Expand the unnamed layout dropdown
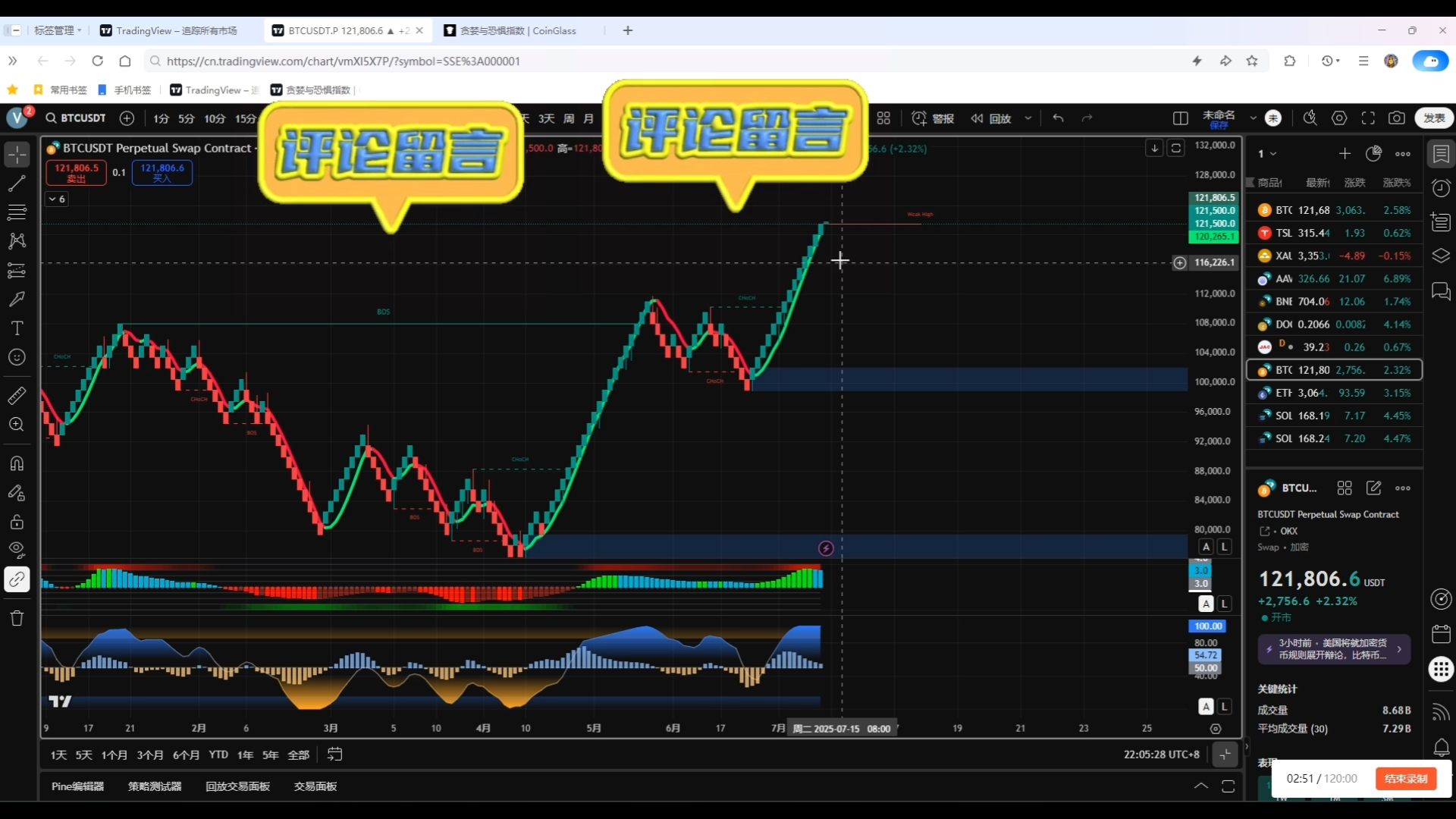Viewport: 1456px width, 819px height. 1253,118
